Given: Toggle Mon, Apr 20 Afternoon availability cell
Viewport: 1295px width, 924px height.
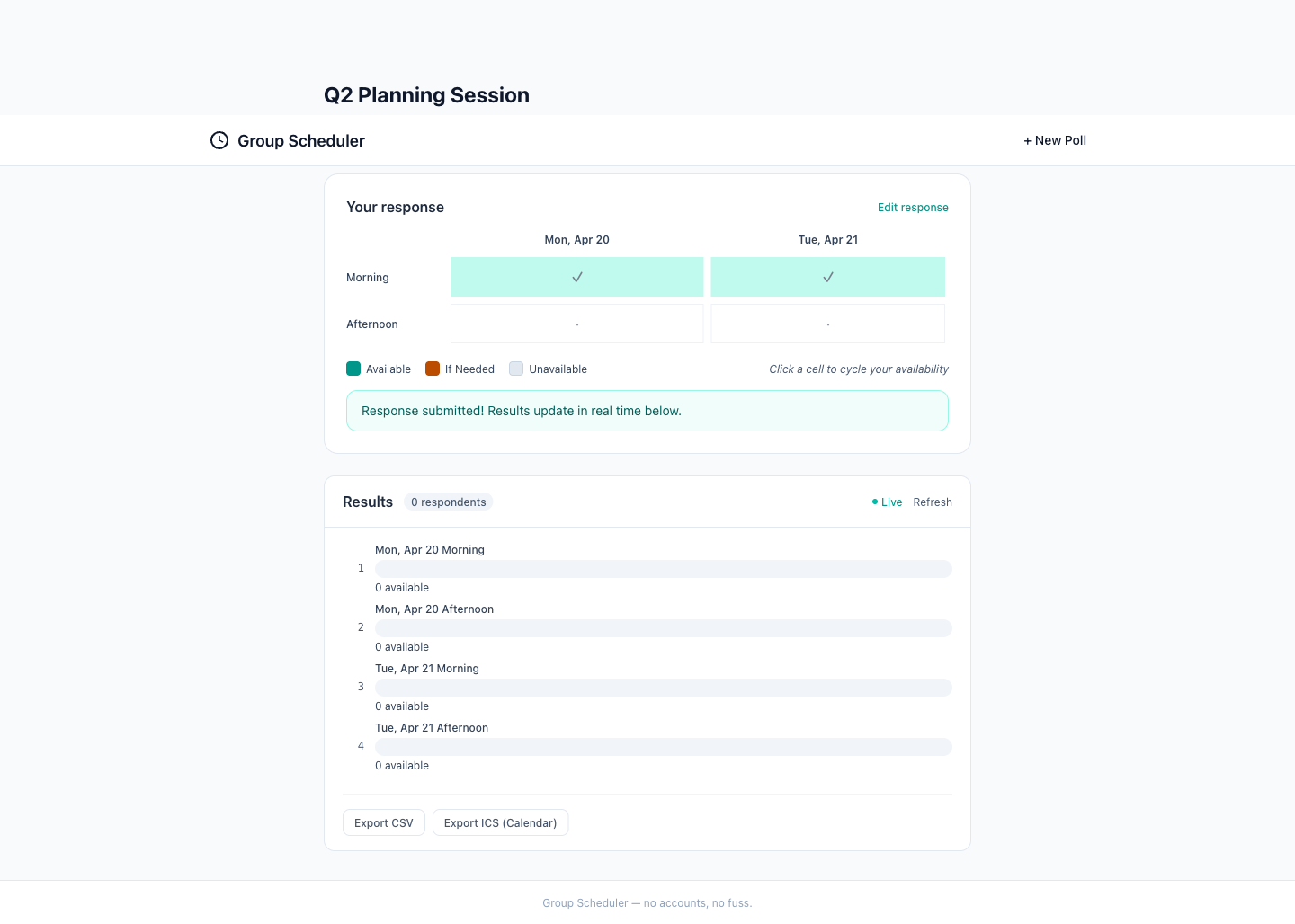Looking at the screenshot, I should 576,324.
